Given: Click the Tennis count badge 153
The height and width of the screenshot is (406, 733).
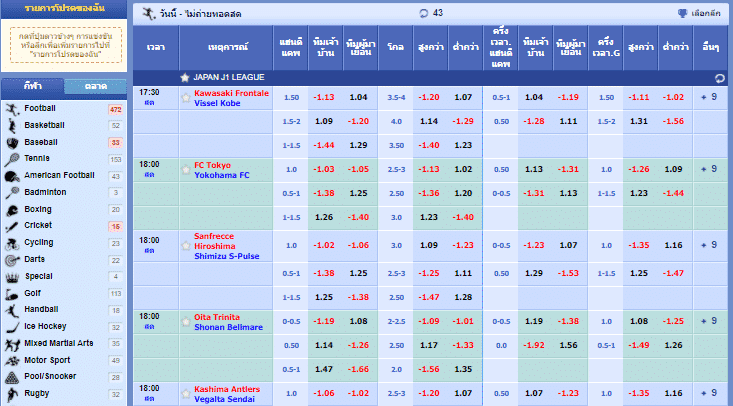Looking at the screenshot, I should pos(115,160).
